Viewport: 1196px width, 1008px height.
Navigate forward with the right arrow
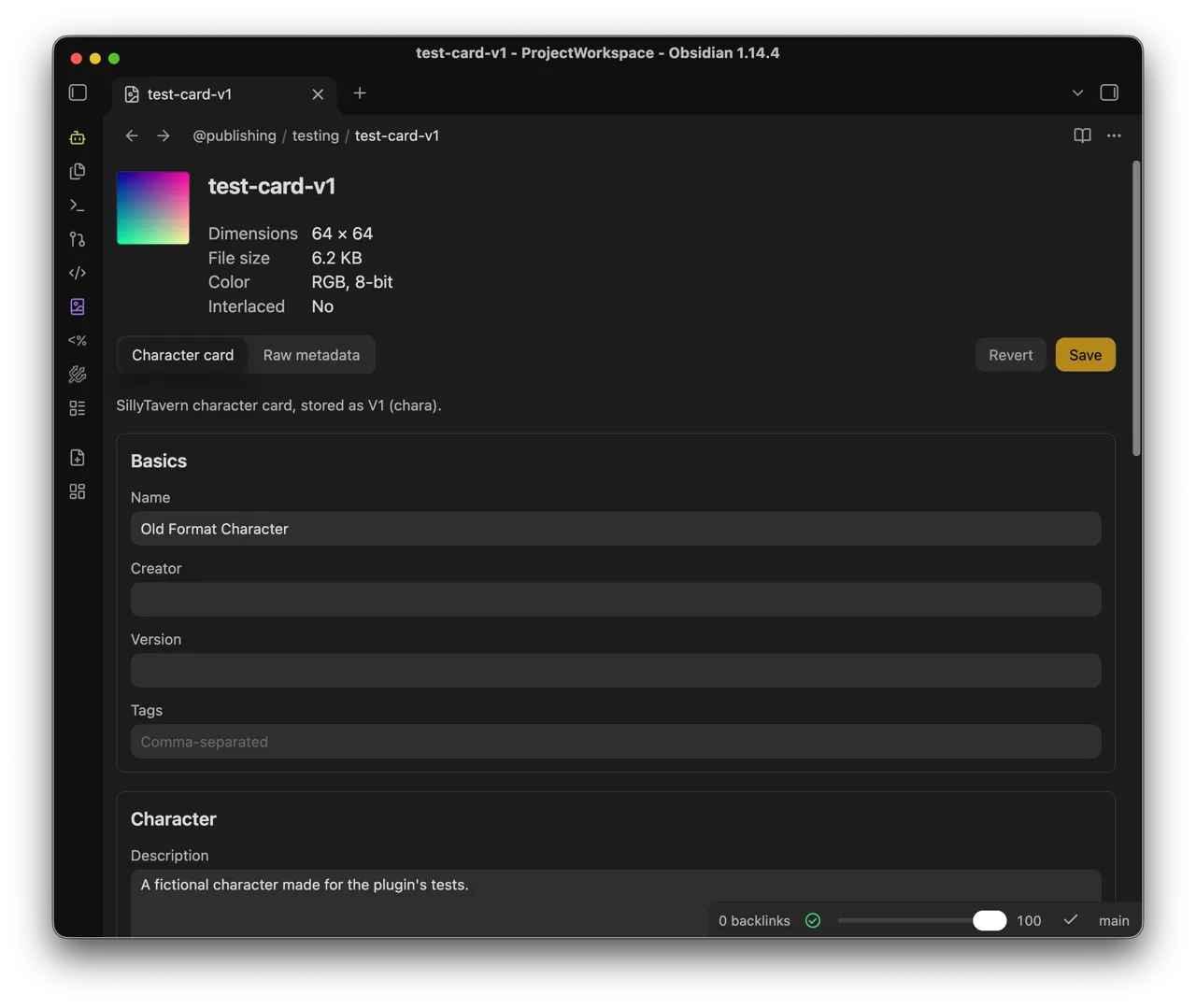click(164, 135)
